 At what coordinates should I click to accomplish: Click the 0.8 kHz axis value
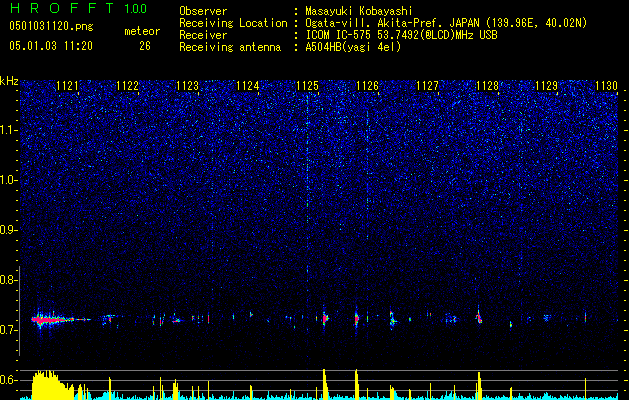tap(8, 280)
